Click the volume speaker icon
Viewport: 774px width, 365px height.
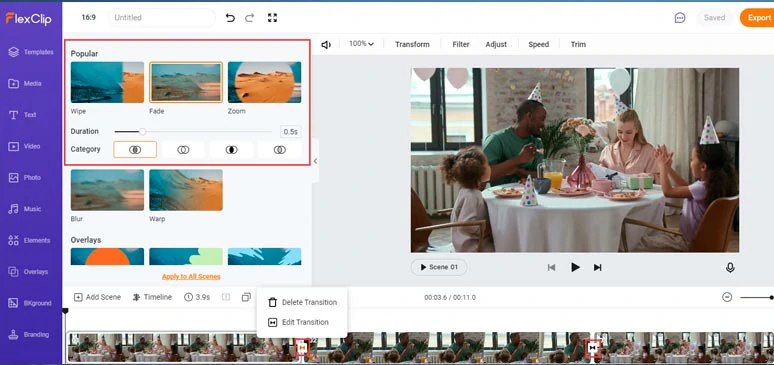(x=326, y=44)
